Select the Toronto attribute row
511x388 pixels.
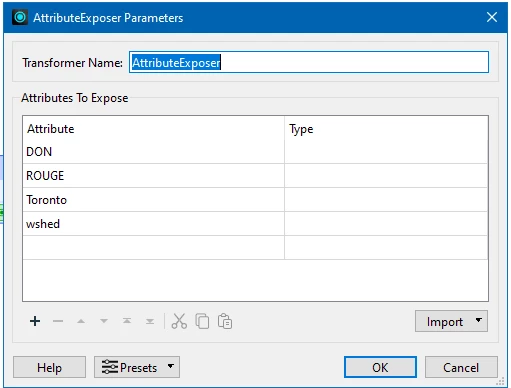[255, 200]
